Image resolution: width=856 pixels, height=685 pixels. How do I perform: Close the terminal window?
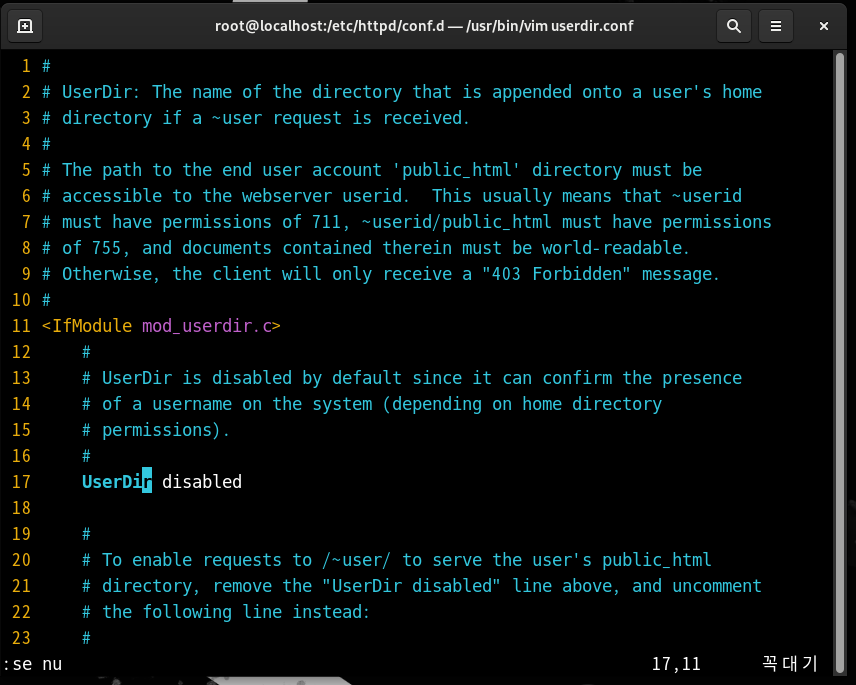coord(824,26)
